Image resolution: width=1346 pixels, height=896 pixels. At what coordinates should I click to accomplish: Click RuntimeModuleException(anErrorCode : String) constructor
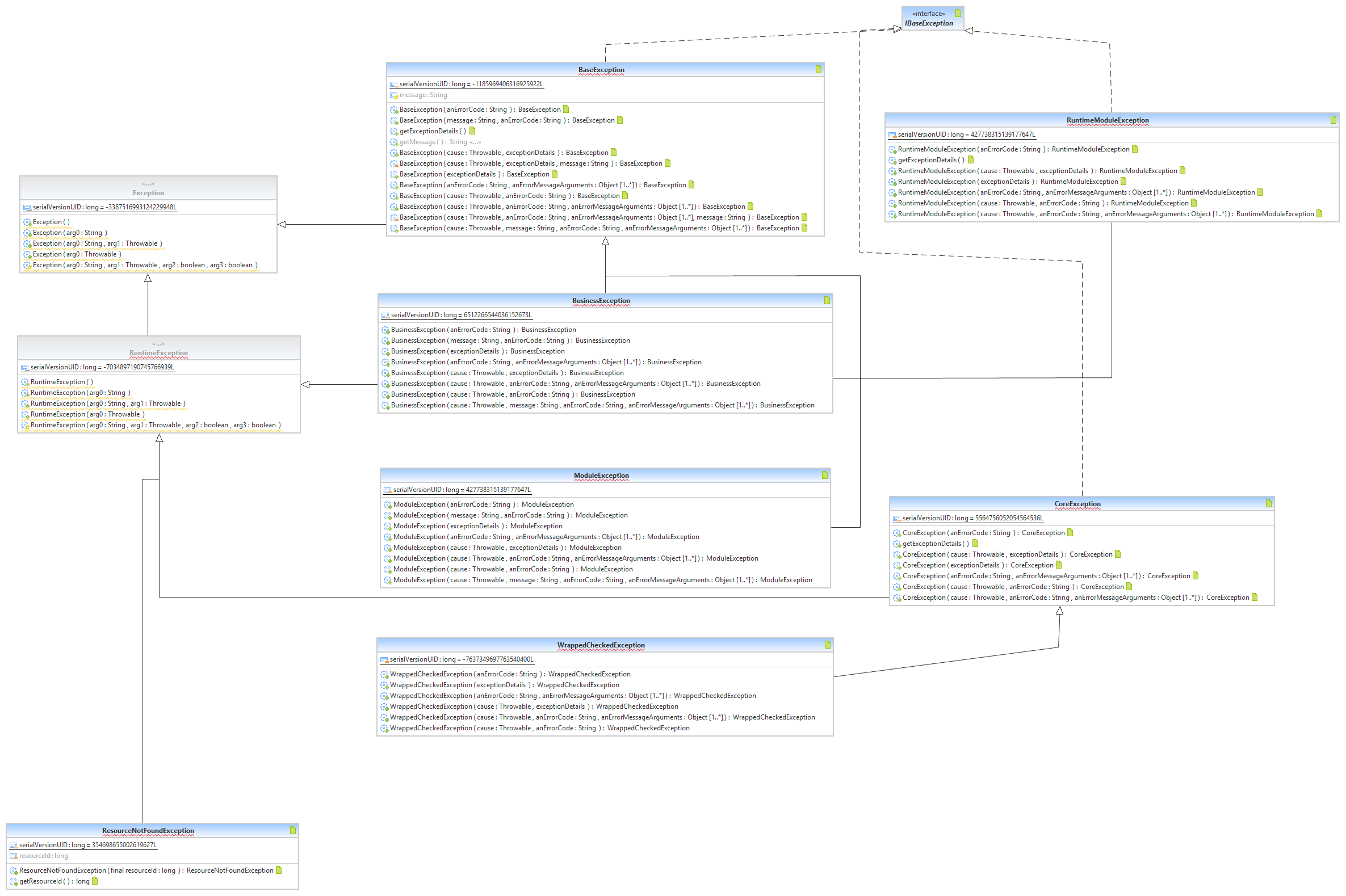pyautogui.click(x=1013, y=150)
